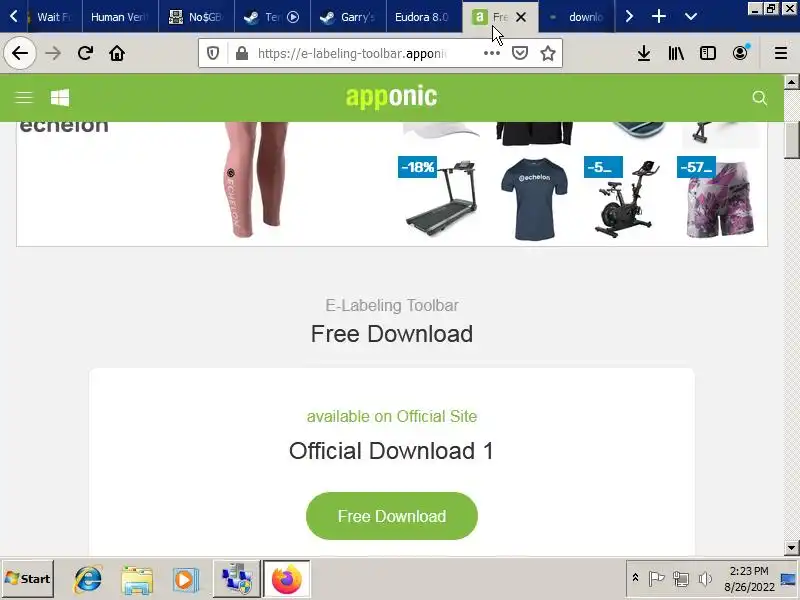Switch to the download tab

(577, 17)
